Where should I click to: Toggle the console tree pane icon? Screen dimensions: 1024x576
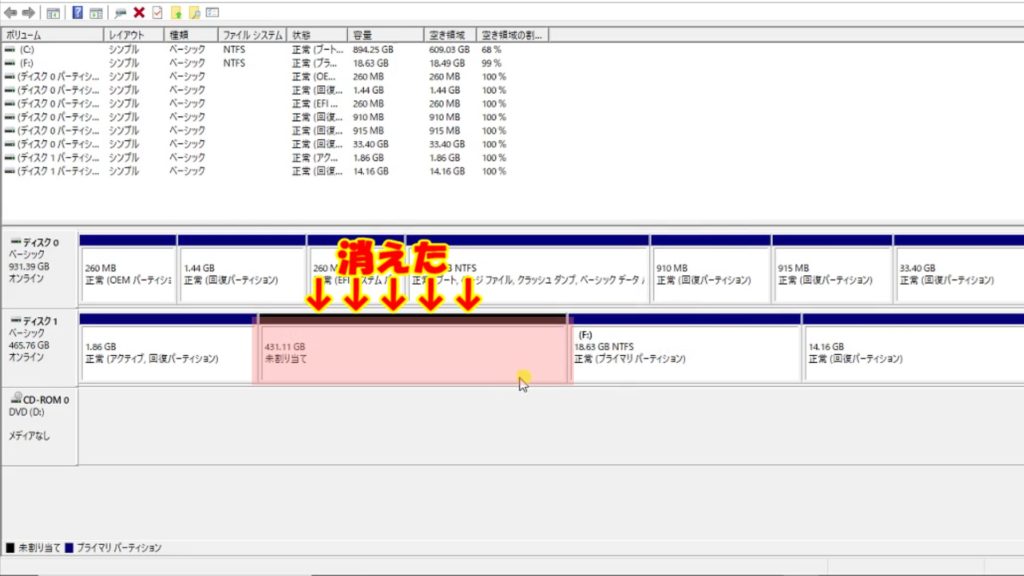point(53,13)
